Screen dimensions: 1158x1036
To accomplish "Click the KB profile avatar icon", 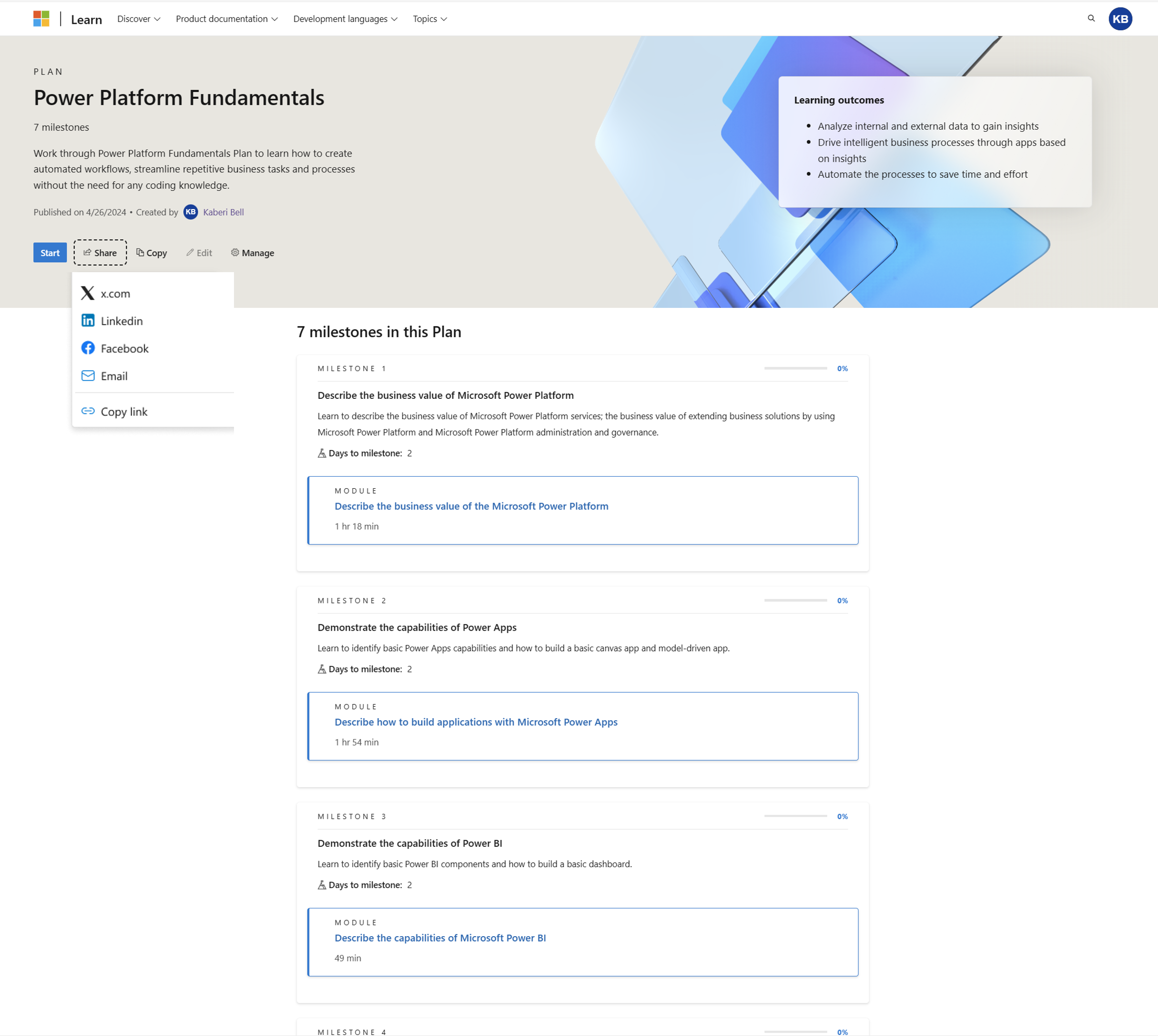I will (x=1121, y=18).
